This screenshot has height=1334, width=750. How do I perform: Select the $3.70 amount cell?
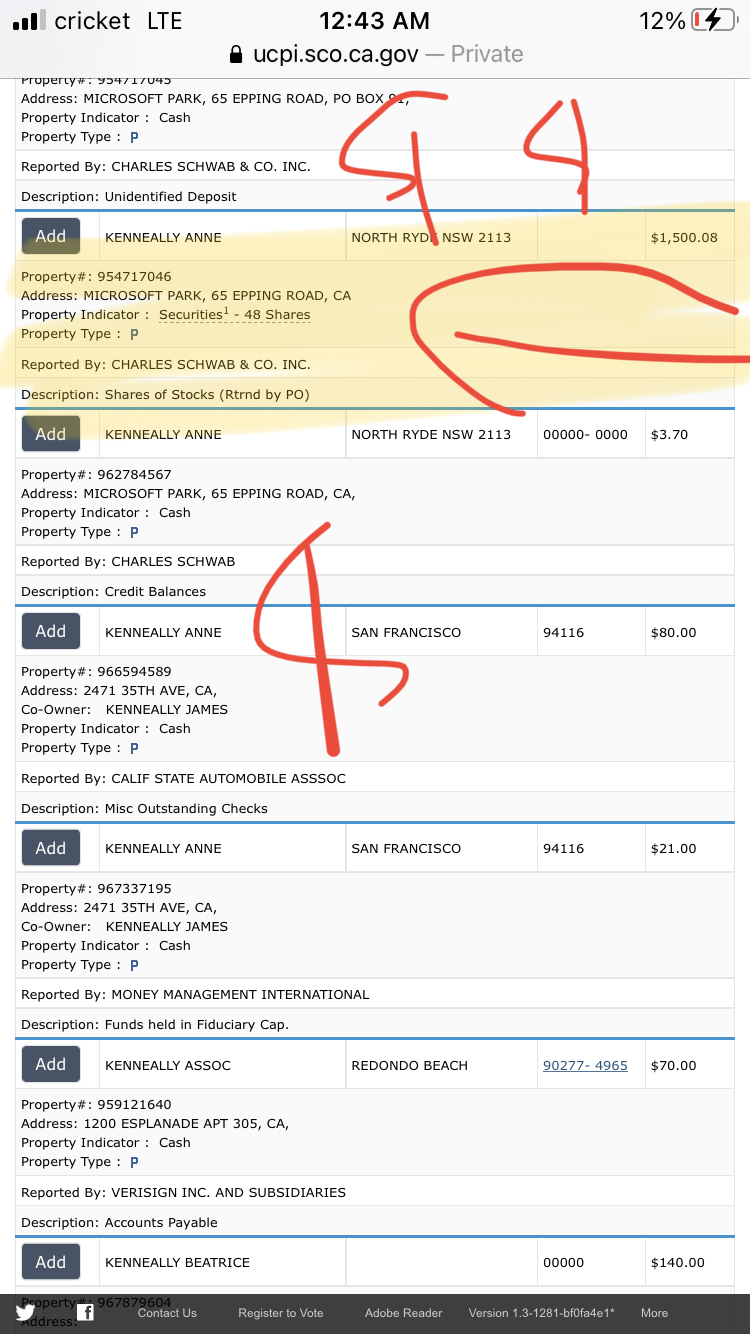pyautogui.click(x=689, y=434)
